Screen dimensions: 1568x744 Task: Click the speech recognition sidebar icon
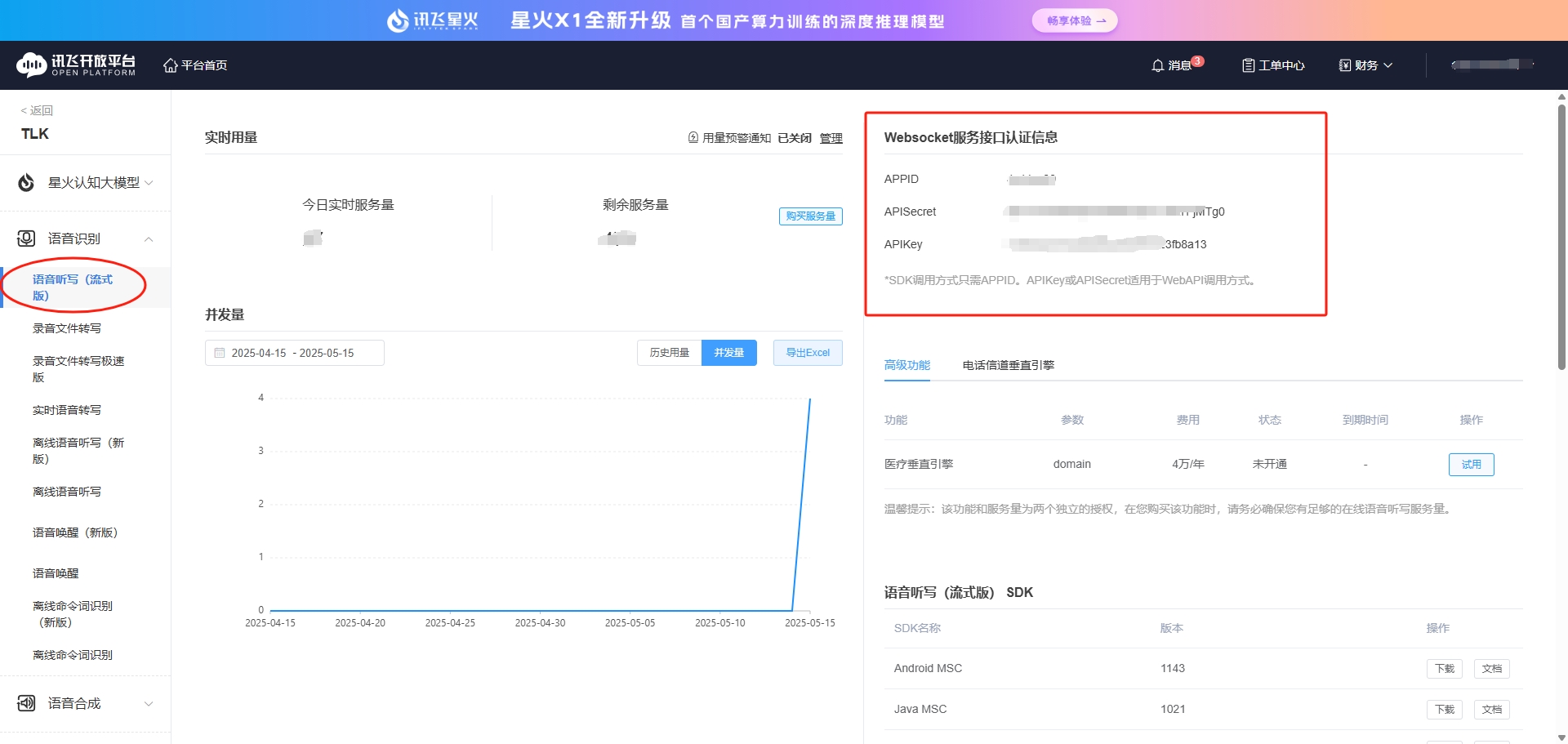26,238
